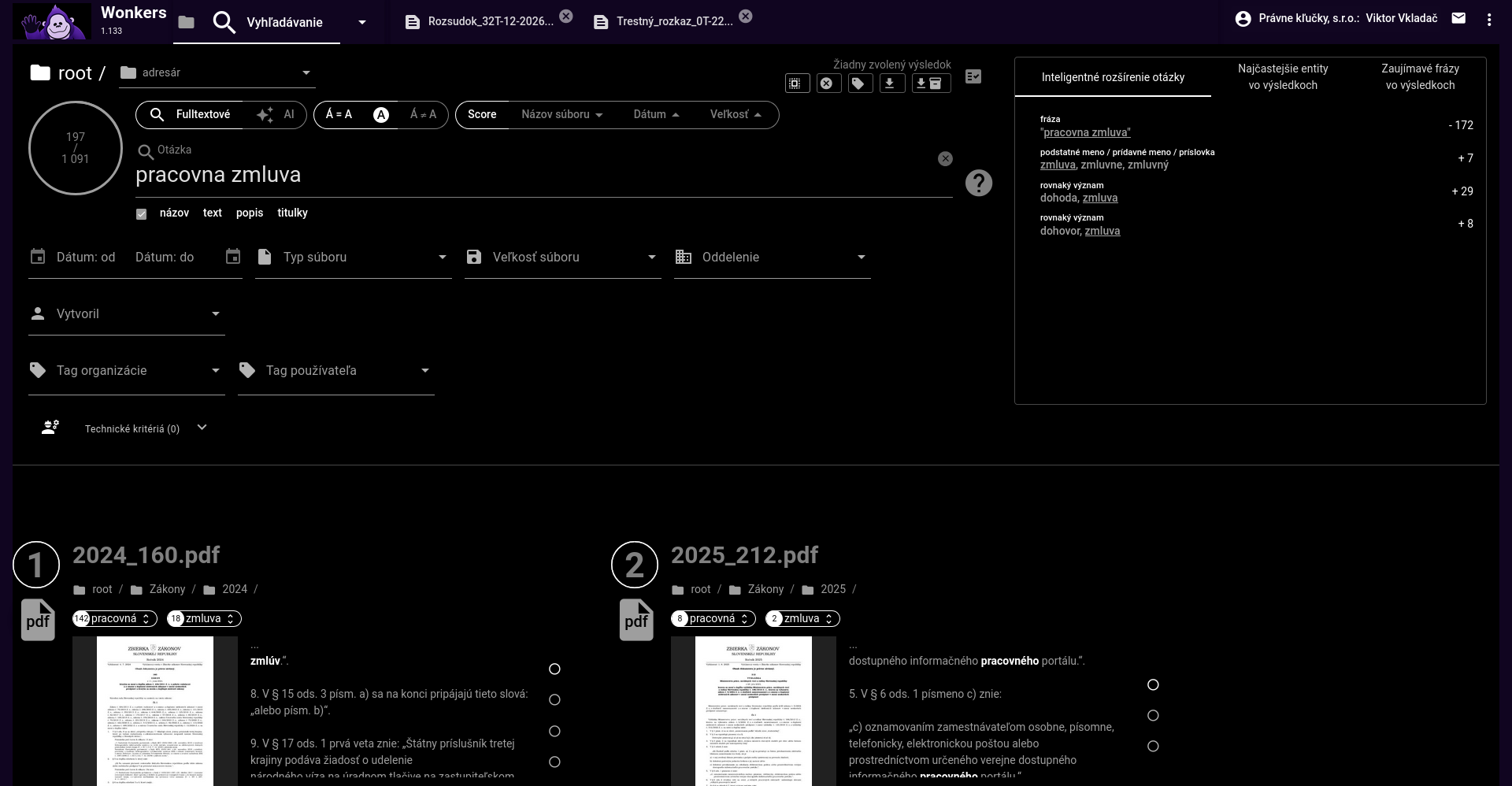Click the result number 2 circle
This screenshot has width=1512, height=786.
click(635, 565)
